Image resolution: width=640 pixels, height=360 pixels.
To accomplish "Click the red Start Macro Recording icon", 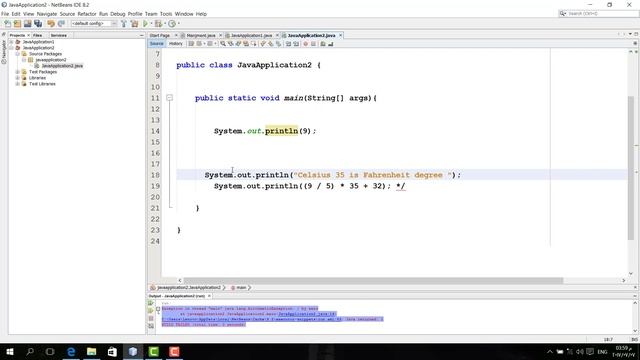I will click(305, 44).
